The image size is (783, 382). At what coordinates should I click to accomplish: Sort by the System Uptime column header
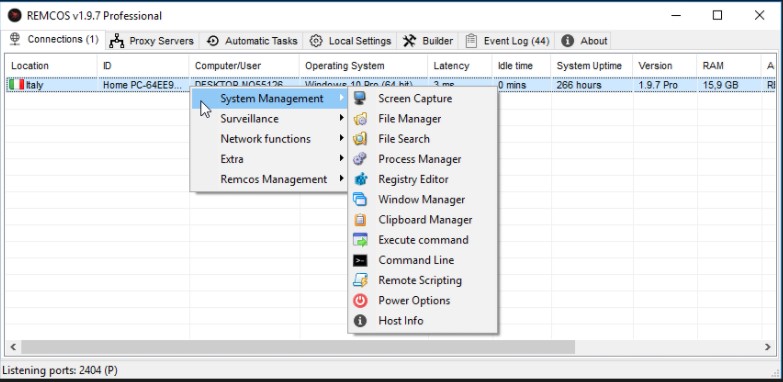pos(592,66)
